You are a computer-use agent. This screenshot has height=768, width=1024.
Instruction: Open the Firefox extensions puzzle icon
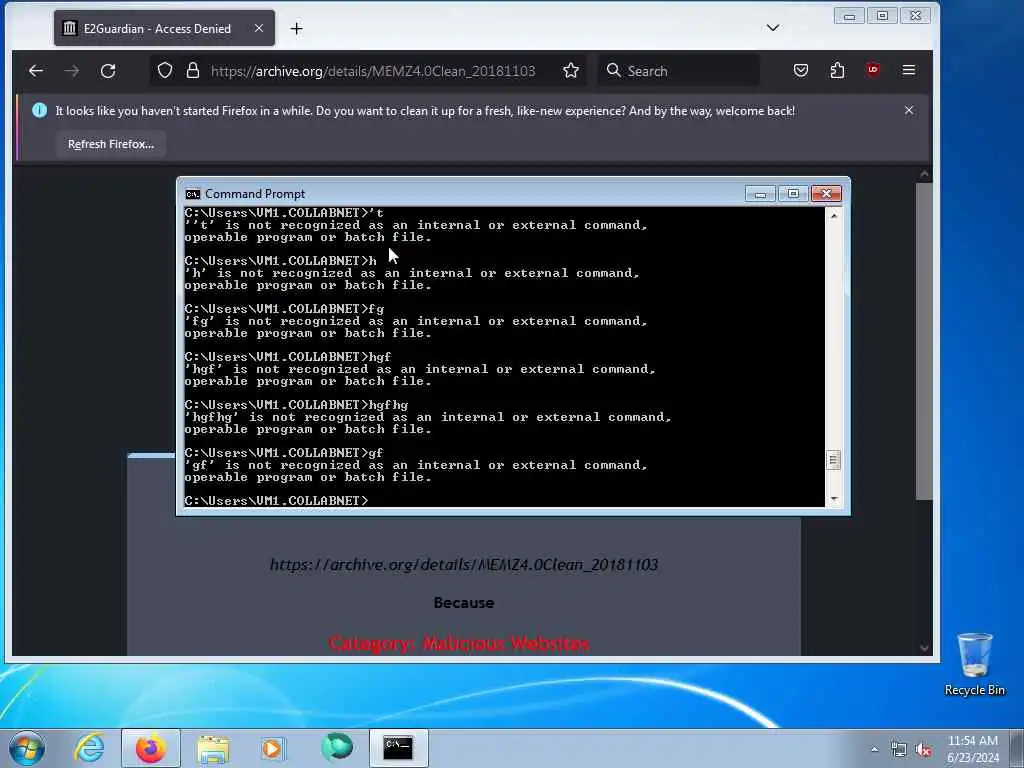pyautogui.click(x=837, y=71)
